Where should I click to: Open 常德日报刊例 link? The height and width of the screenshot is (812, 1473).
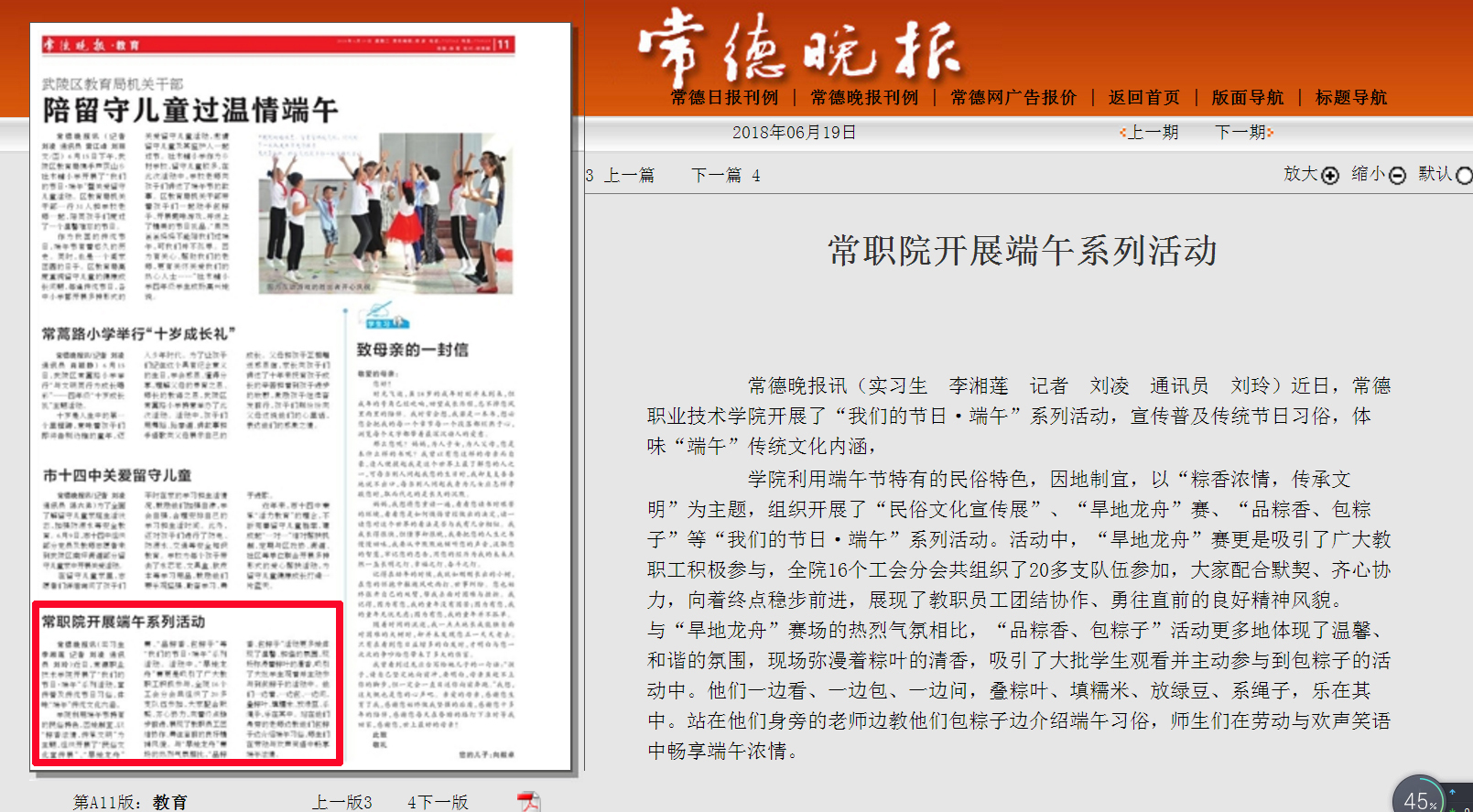pyautogui.click(x=724, y=97)
